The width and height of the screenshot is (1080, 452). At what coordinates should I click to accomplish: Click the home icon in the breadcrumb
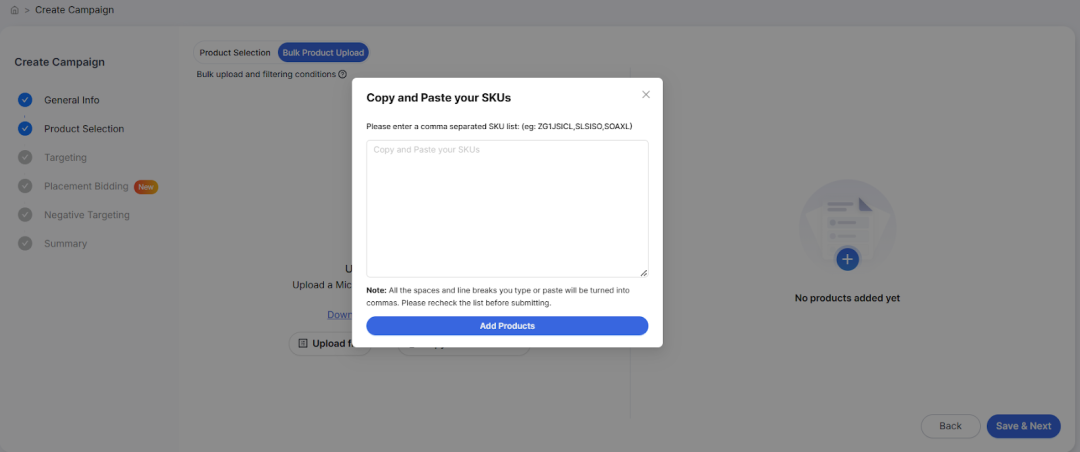click(x=14, y=10)
